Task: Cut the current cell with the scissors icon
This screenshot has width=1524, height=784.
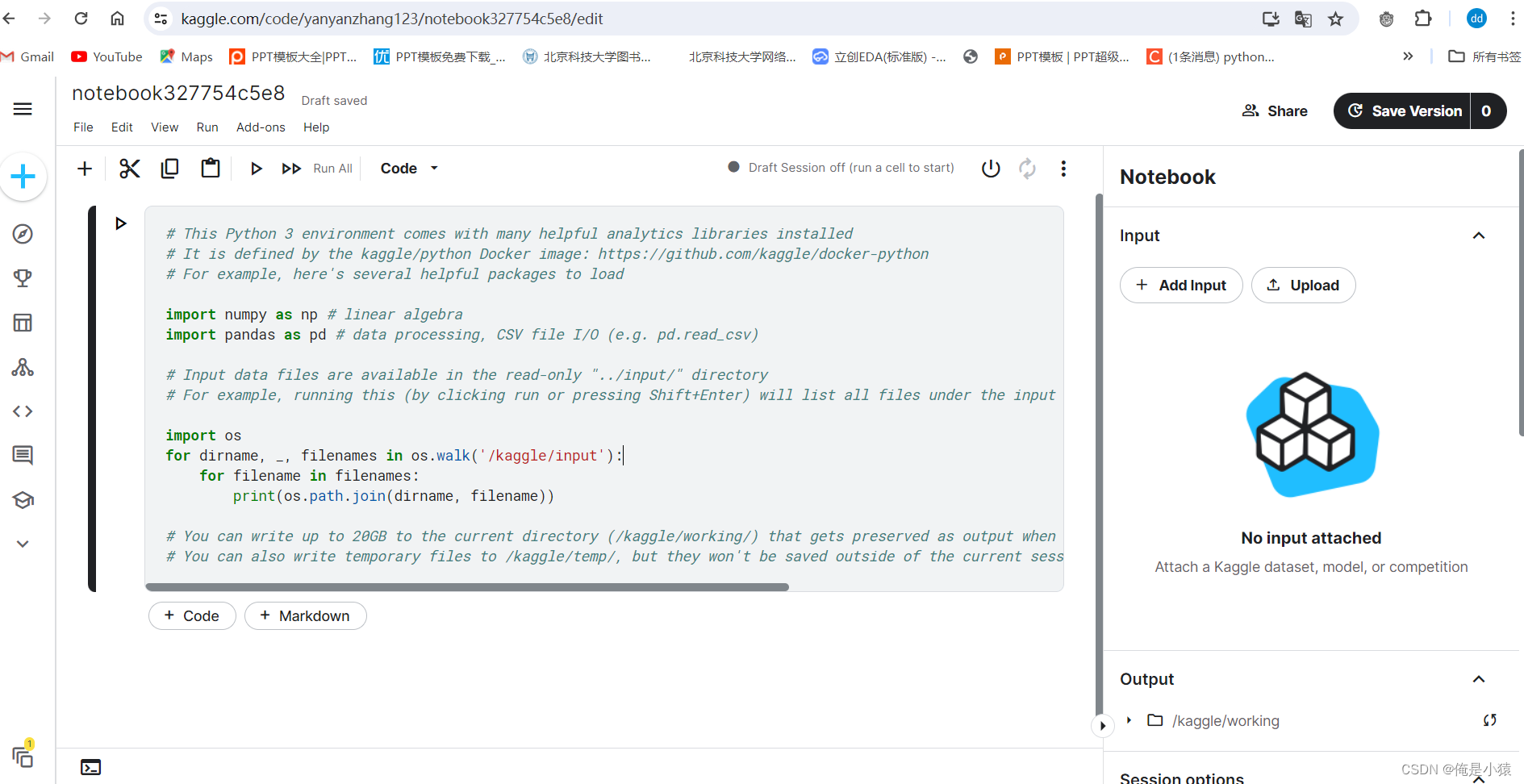Action: point(129,168)
